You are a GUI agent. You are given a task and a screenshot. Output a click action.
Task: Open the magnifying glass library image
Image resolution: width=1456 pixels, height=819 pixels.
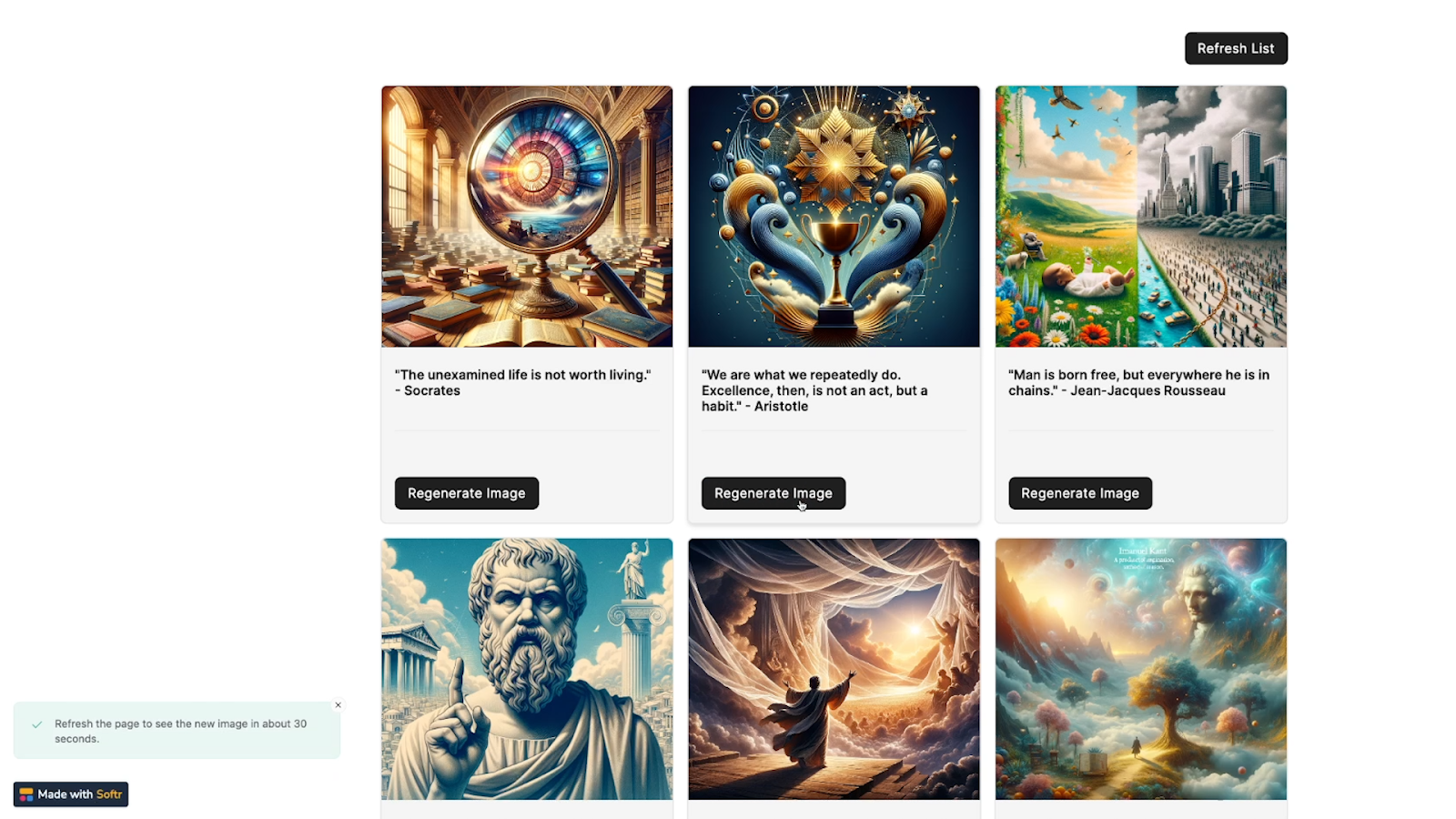(527, 217)
